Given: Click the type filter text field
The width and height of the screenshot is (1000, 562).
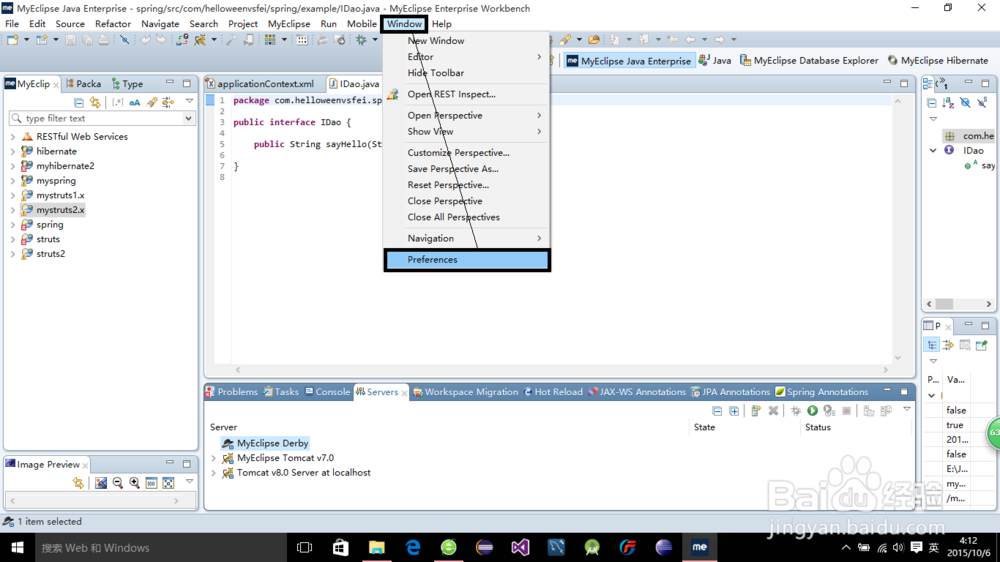Looking at the screenshot, I should [x=96, y=119].
